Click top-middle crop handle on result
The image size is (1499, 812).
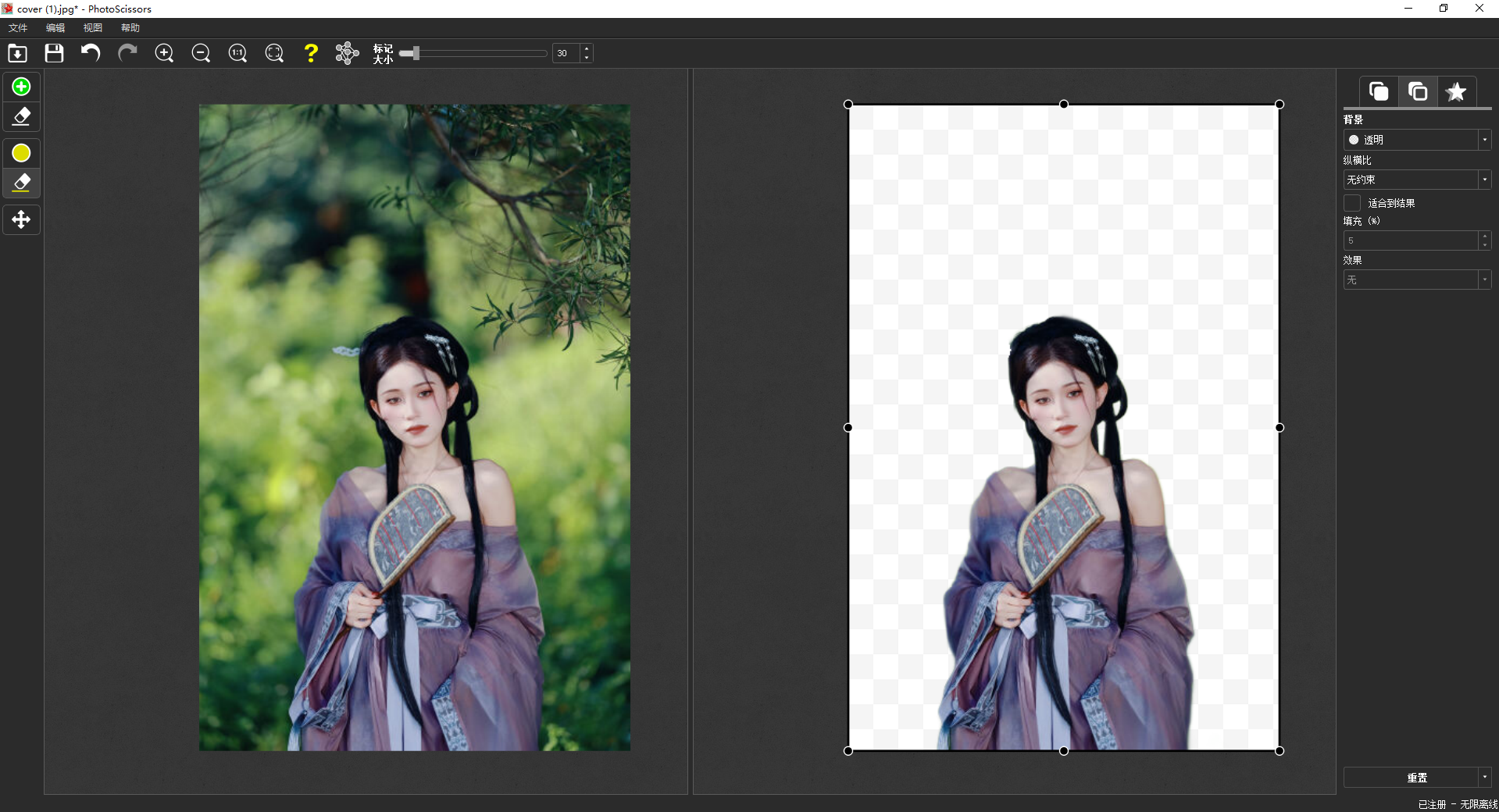[x=1064, y=104]
